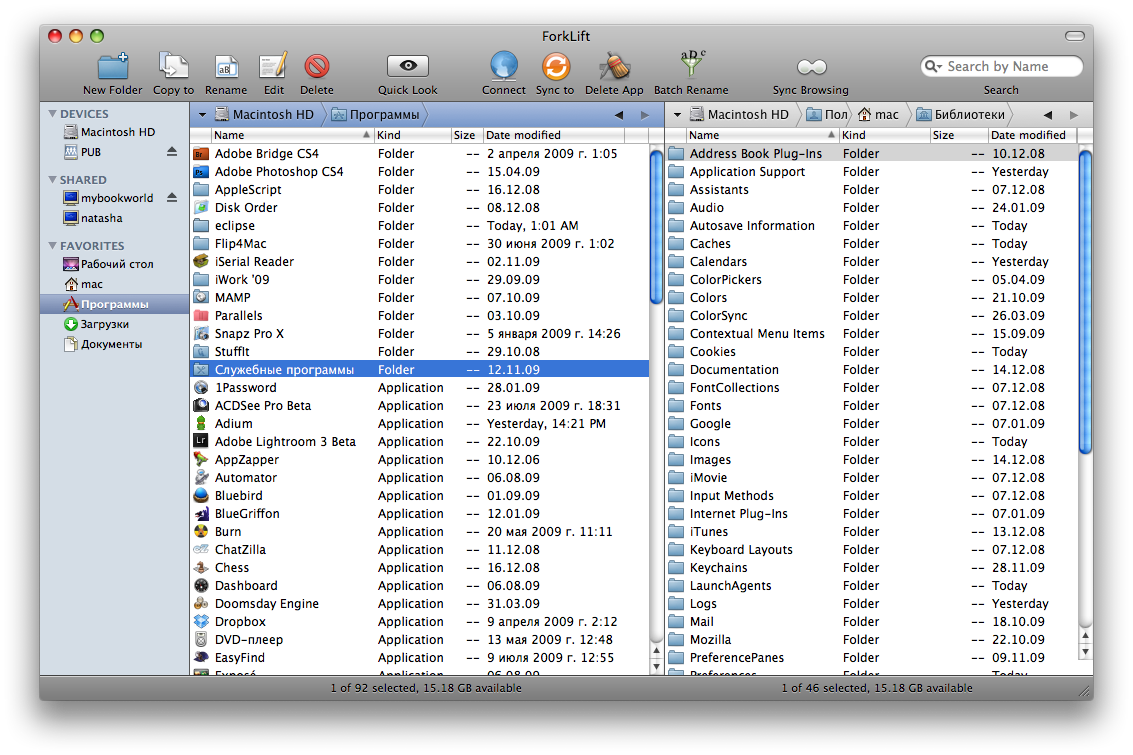Select the Doomsday Engine application
1133x755 pixels.
coord(419,603)
